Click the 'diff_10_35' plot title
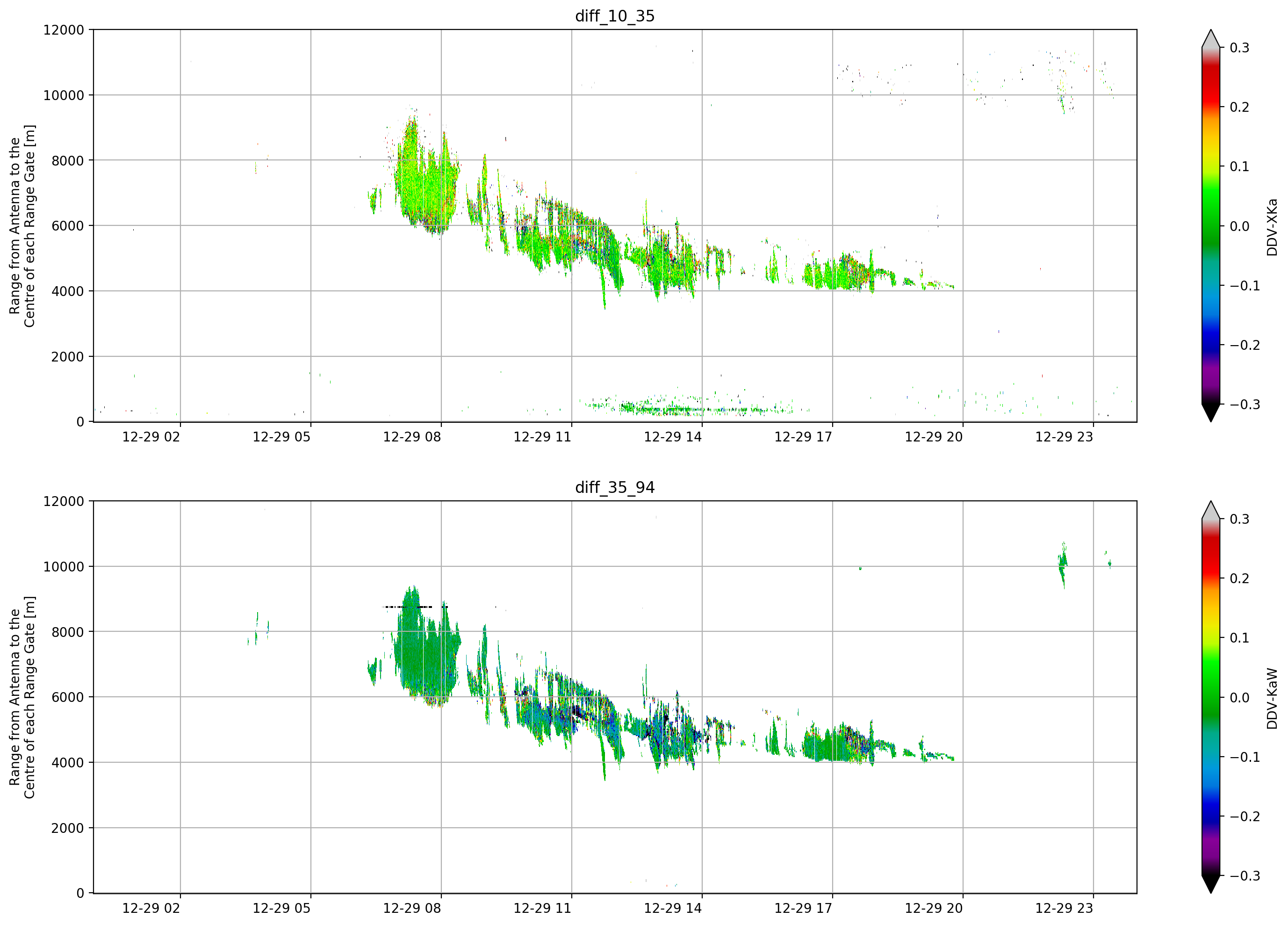The height and width of the screenshot is (925, 1288). pos(614,16)
